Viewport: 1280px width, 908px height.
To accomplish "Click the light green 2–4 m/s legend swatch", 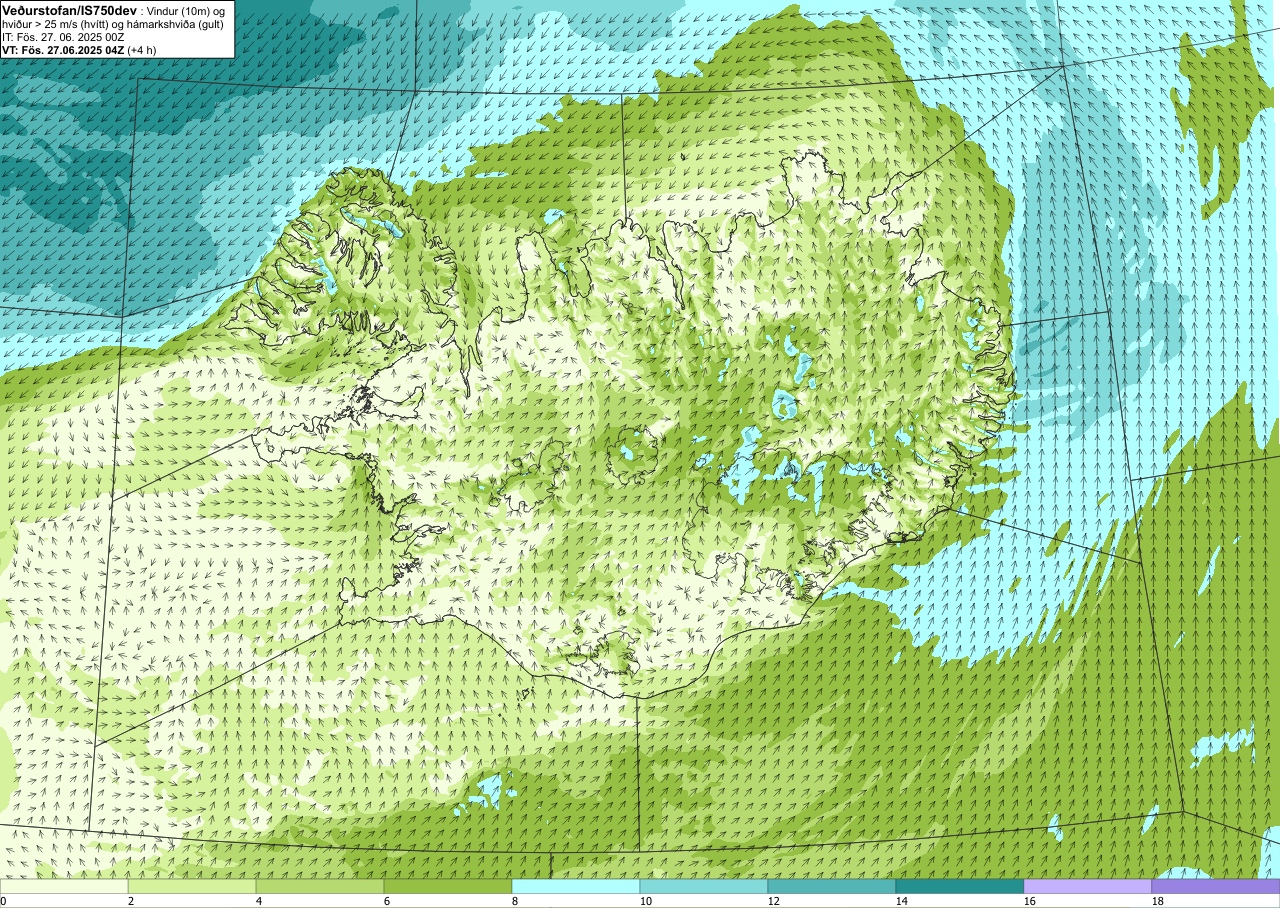I will click(x=192, y=886).
